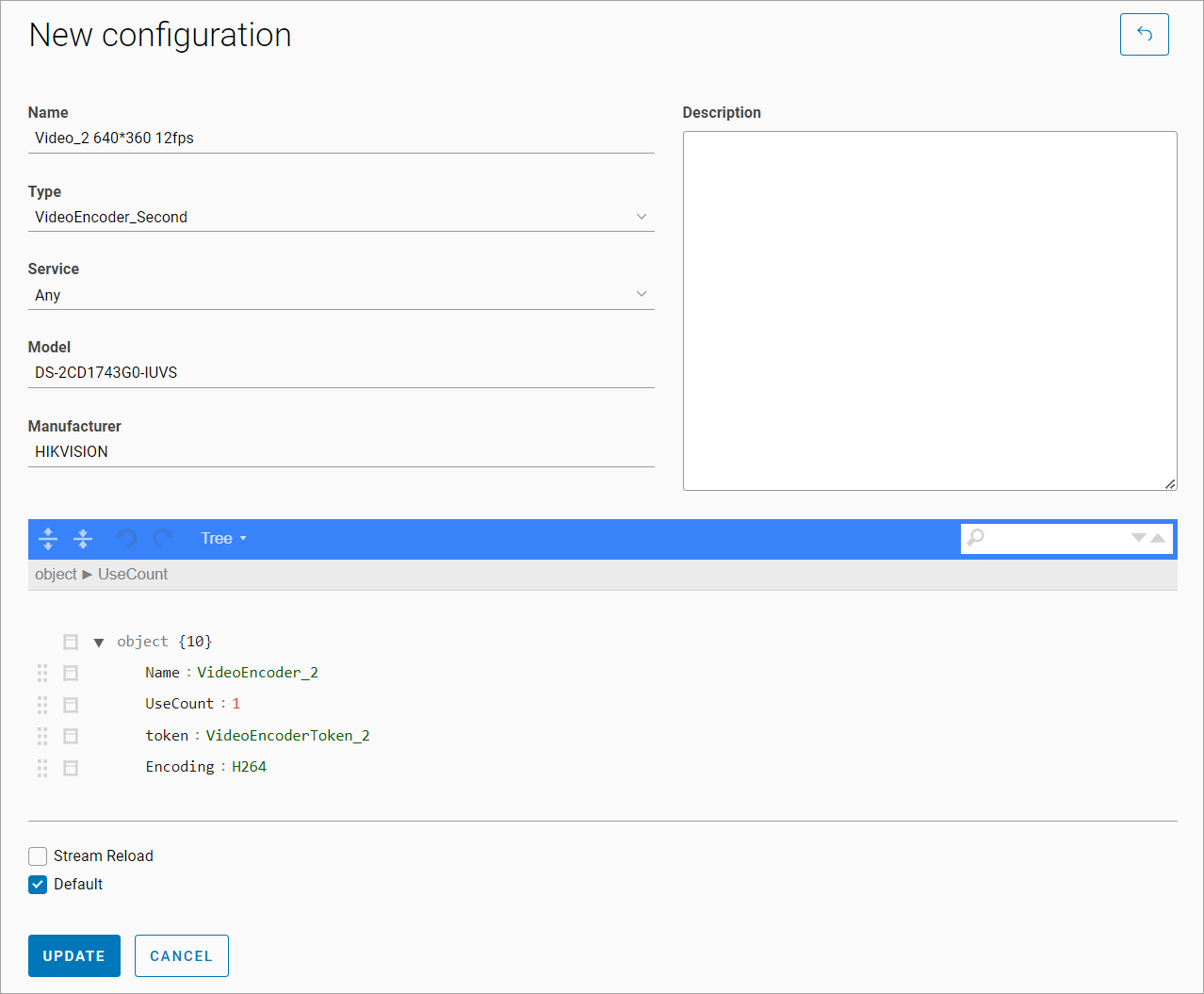Viewport: 1204px width, 994px height.
Task: Jump to previous search result arrow
Action: click(x=1158, y=538)
